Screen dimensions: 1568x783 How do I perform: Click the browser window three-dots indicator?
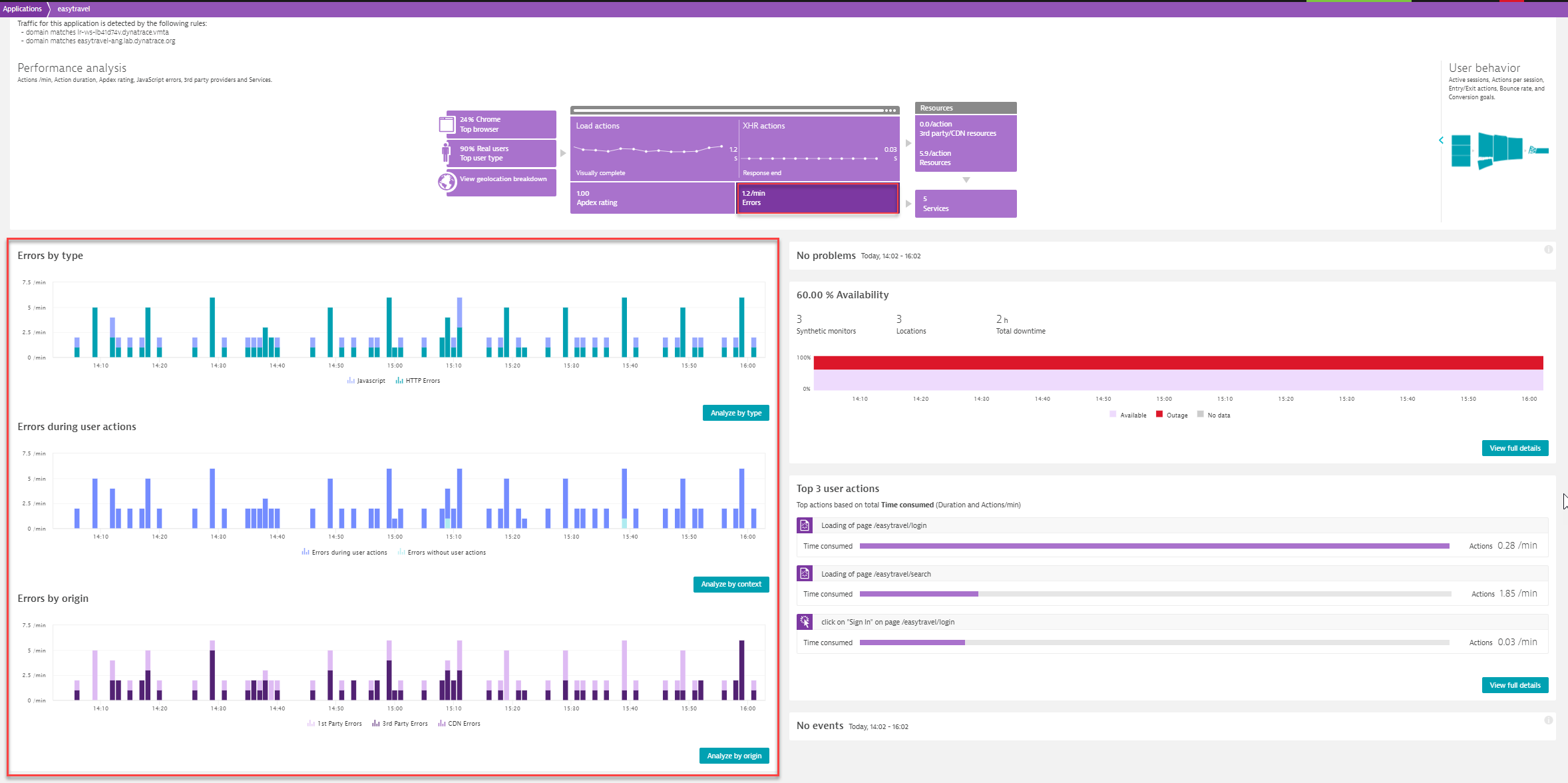[x=890, y=110]
